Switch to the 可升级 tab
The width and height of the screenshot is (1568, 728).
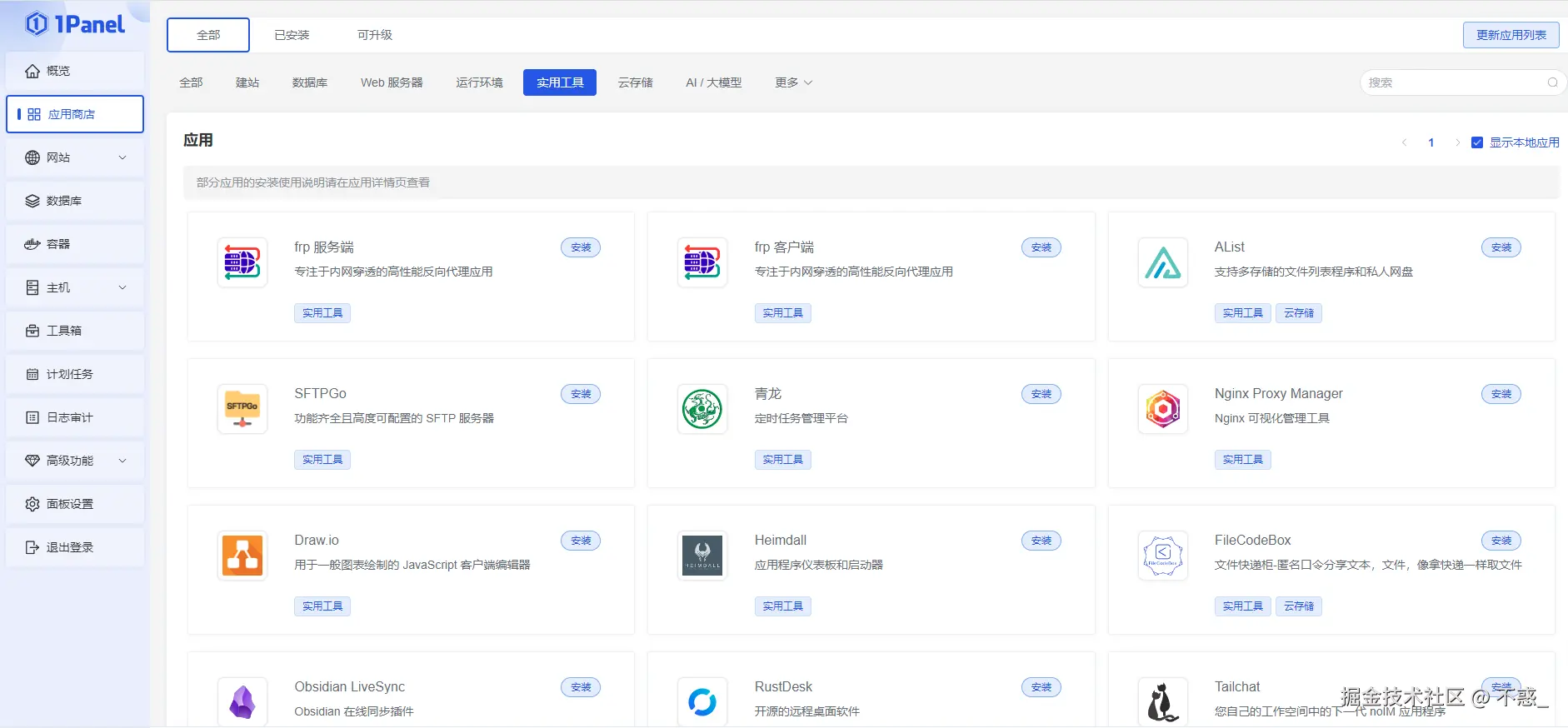[375, 35]
